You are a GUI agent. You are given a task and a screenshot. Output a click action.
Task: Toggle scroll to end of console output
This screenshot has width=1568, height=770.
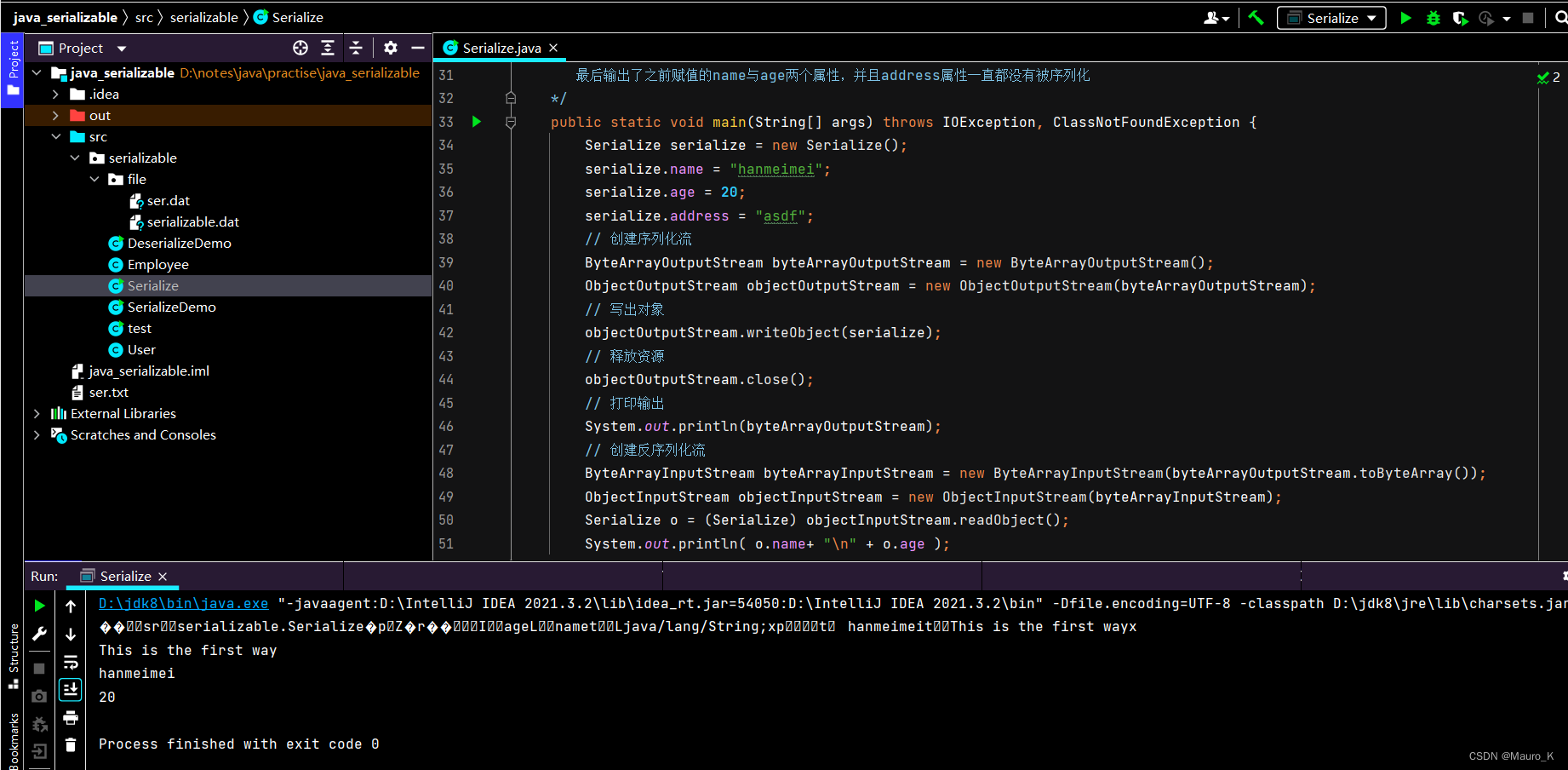coord(71,689)
